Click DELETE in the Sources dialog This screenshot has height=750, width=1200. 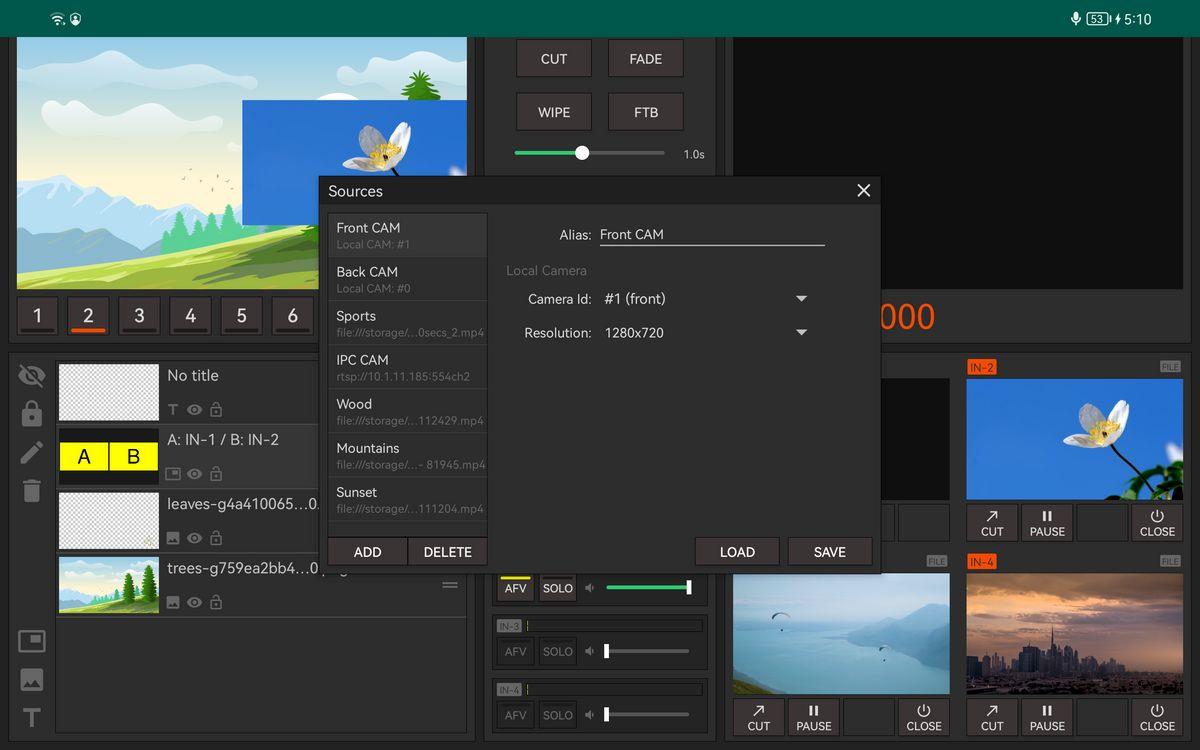click(448, 552)
